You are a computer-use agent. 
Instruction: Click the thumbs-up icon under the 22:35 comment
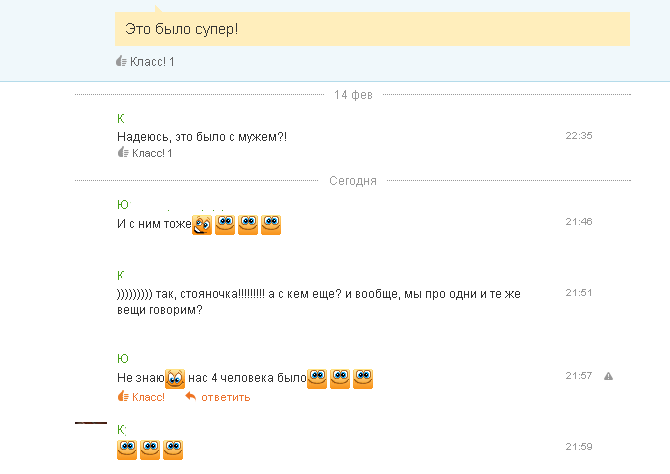coord(123,153)
